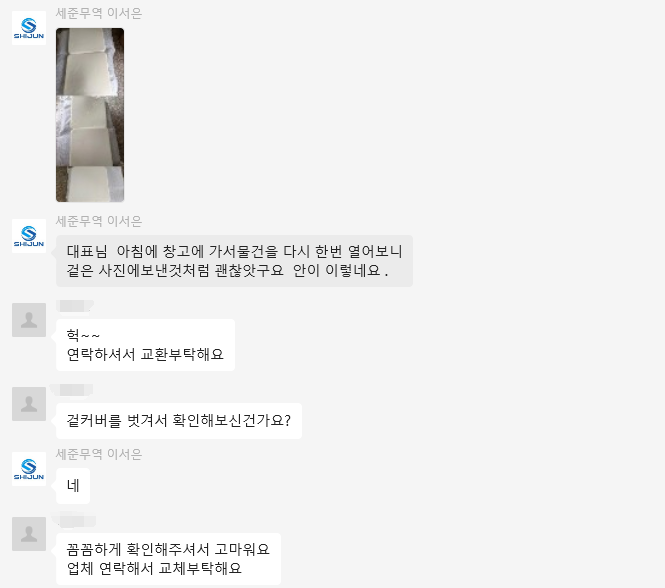The image size is (665, 588).
Task: Select the '겉커버를 벗겨서 확인해보신건가요?' message
Action: point(179,421)
